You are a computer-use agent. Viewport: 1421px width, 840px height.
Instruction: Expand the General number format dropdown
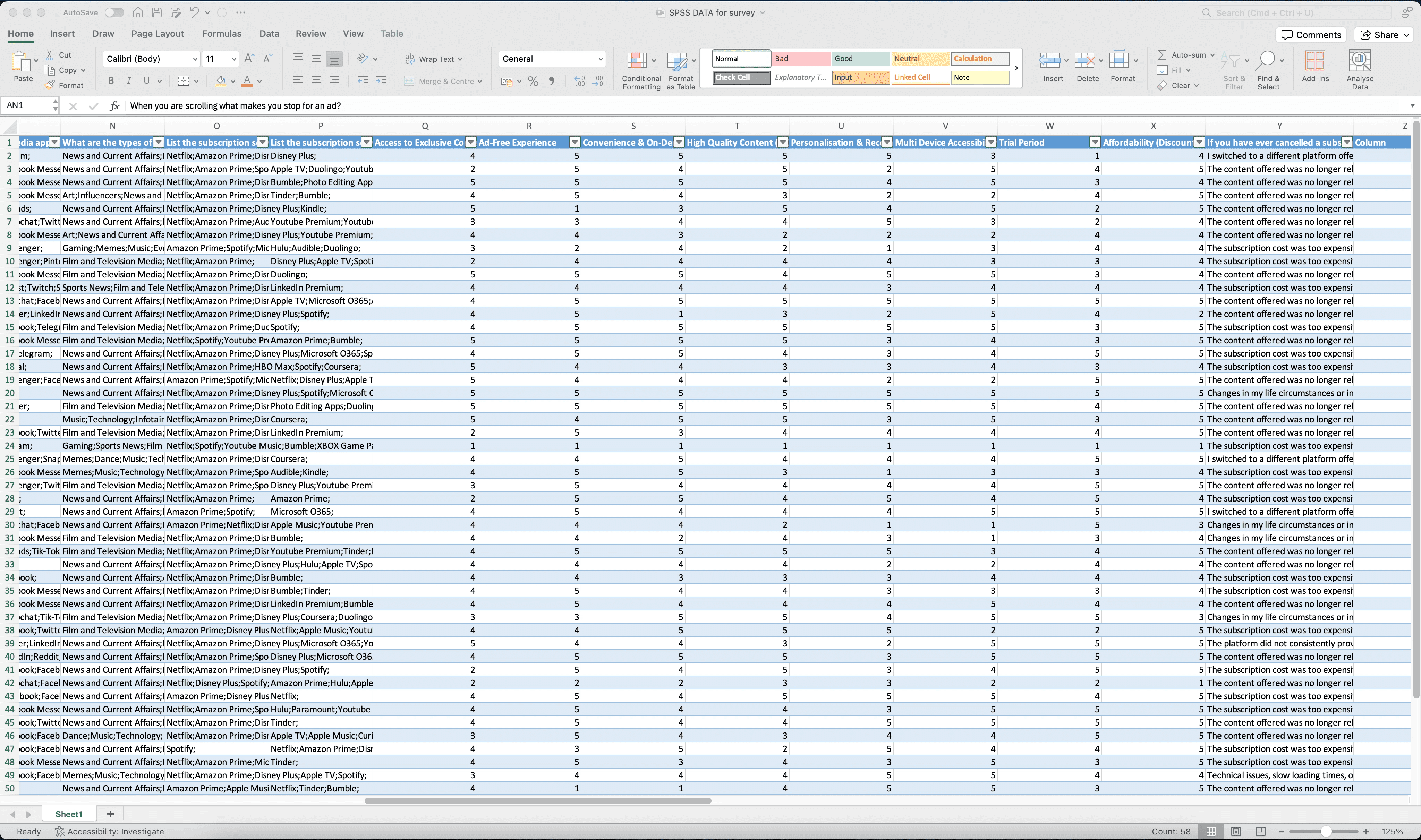click(x=600, y=59)
